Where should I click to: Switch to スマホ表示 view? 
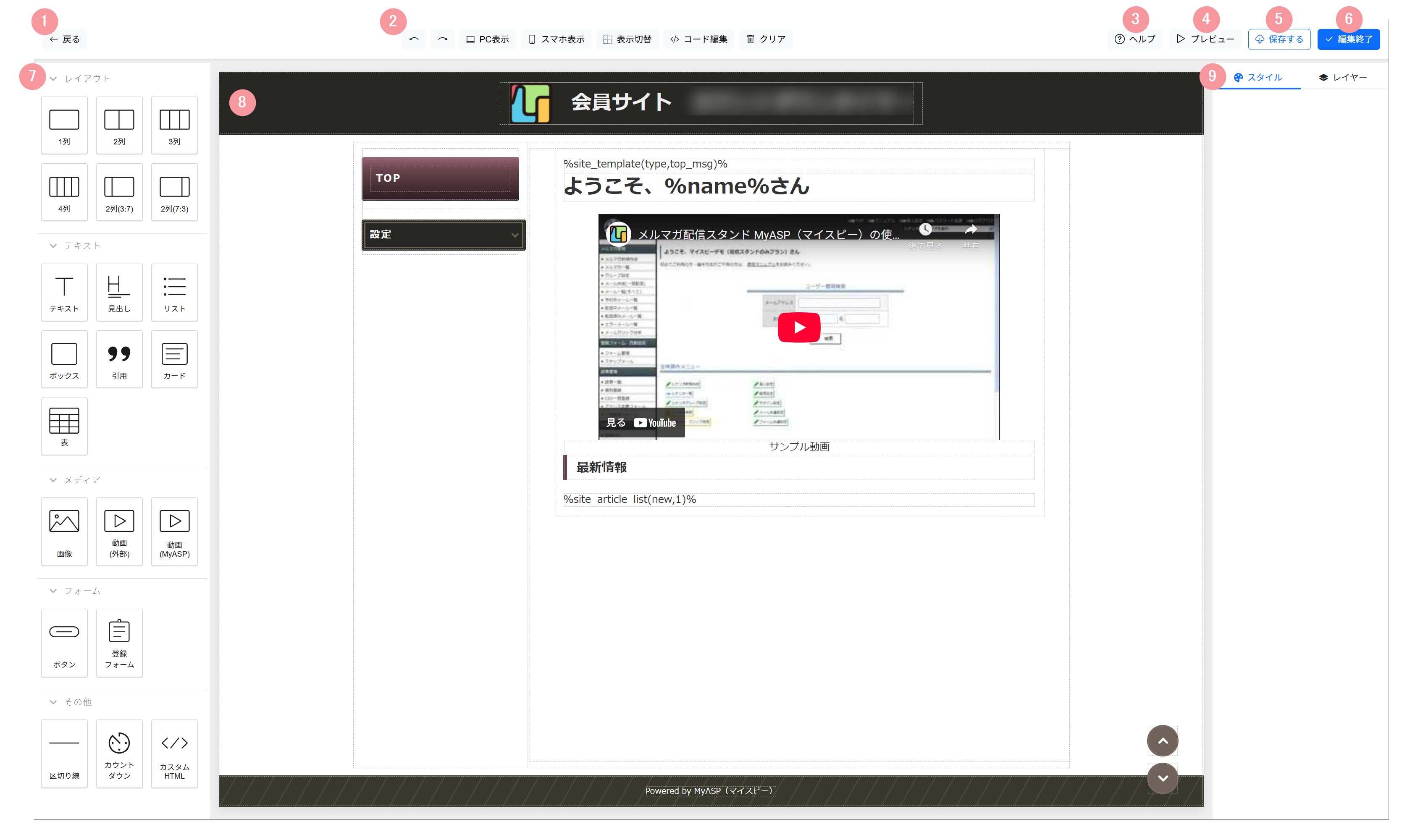pos(556,39)
